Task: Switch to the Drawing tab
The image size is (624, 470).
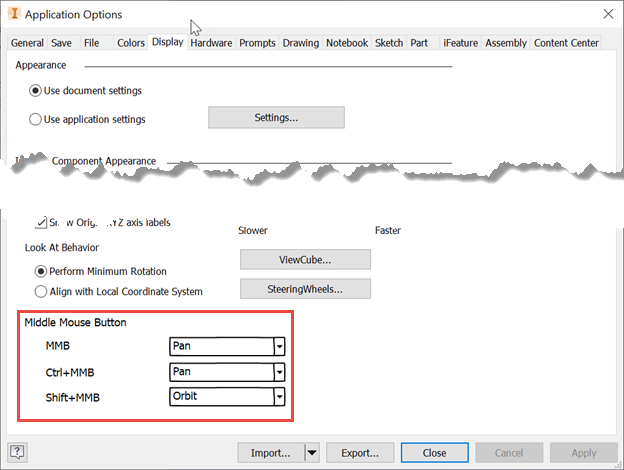Action: click(301, 43)
